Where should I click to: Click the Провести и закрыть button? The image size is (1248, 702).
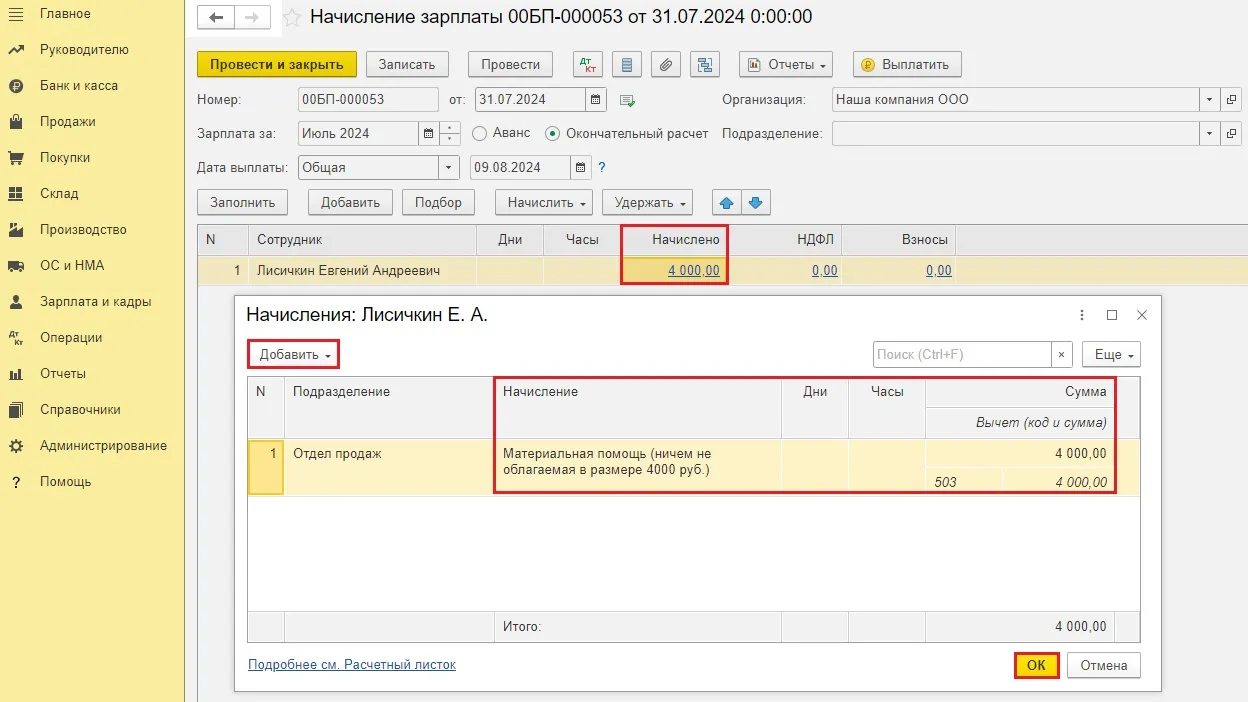pos(276,64)
